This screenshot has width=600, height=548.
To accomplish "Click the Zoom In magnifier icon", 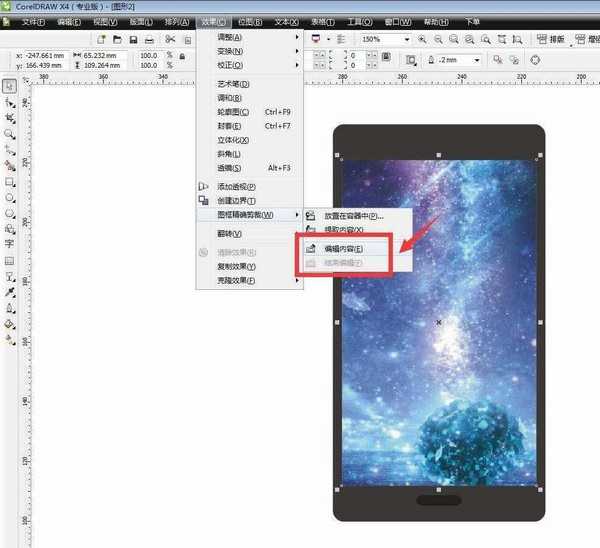I will pyautogui.click(x=422, y=39).
